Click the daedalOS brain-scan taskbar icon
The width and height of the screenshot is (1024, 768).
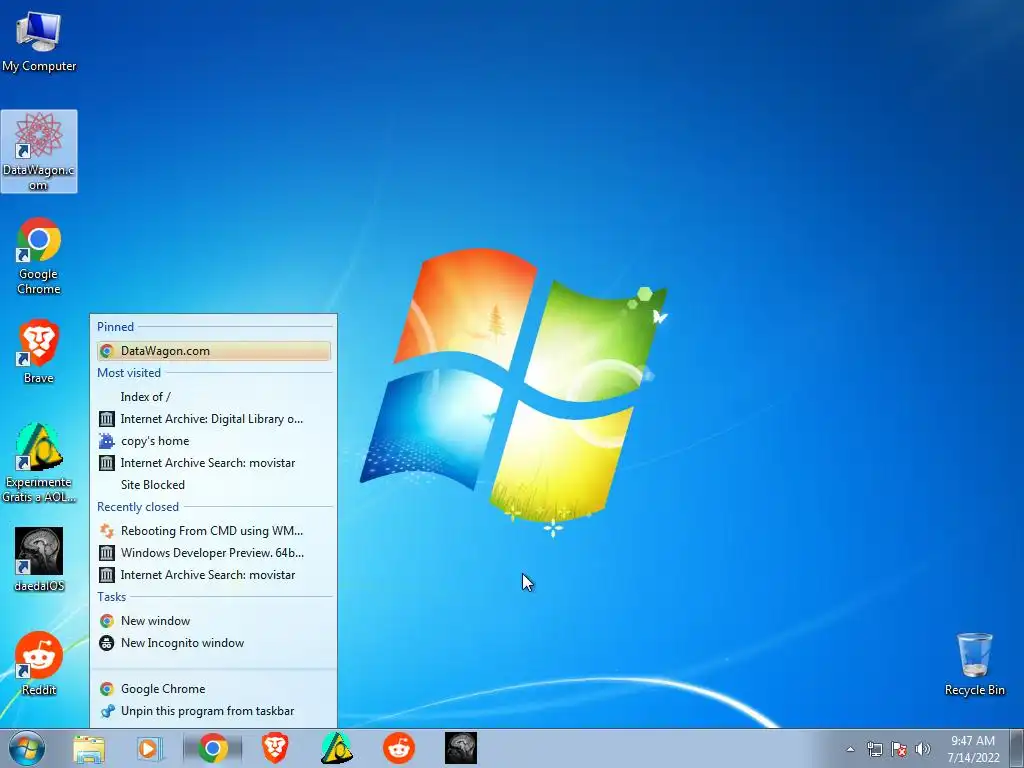tap(461, 748)
